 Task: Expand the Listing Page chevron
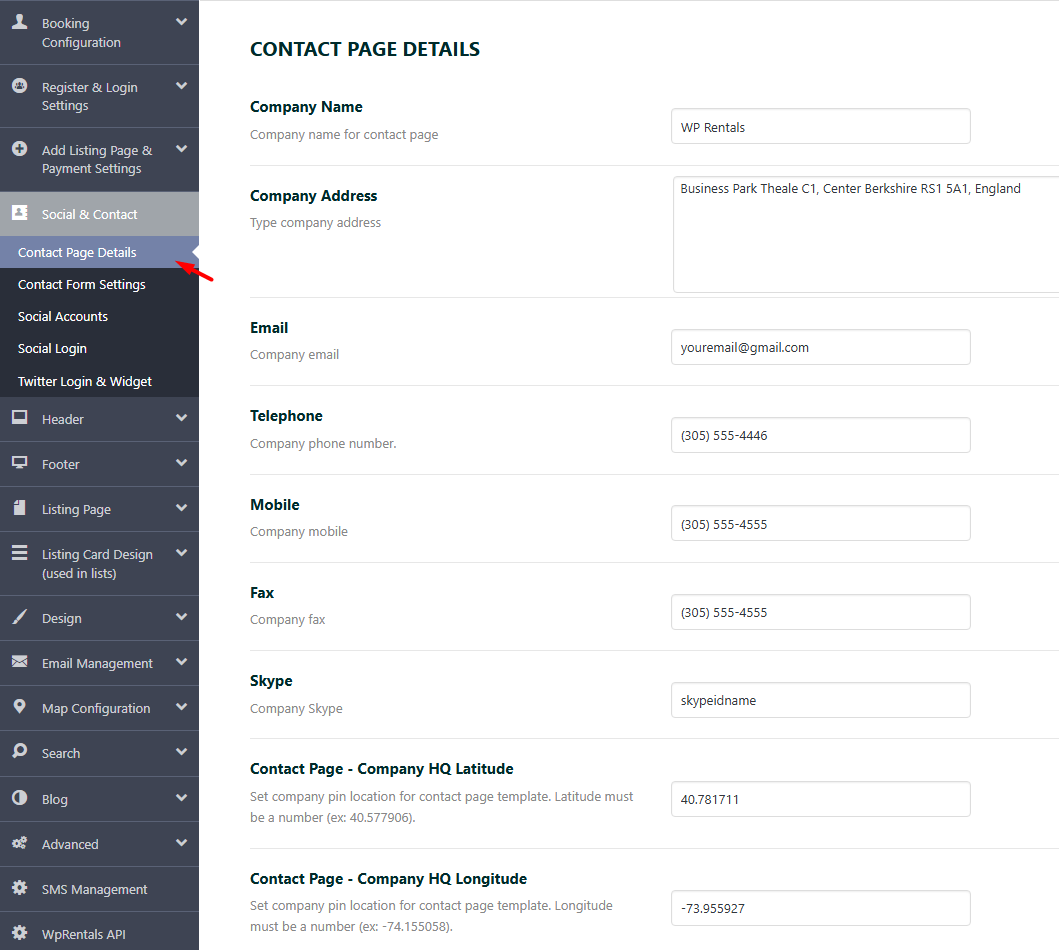point(181,508)
